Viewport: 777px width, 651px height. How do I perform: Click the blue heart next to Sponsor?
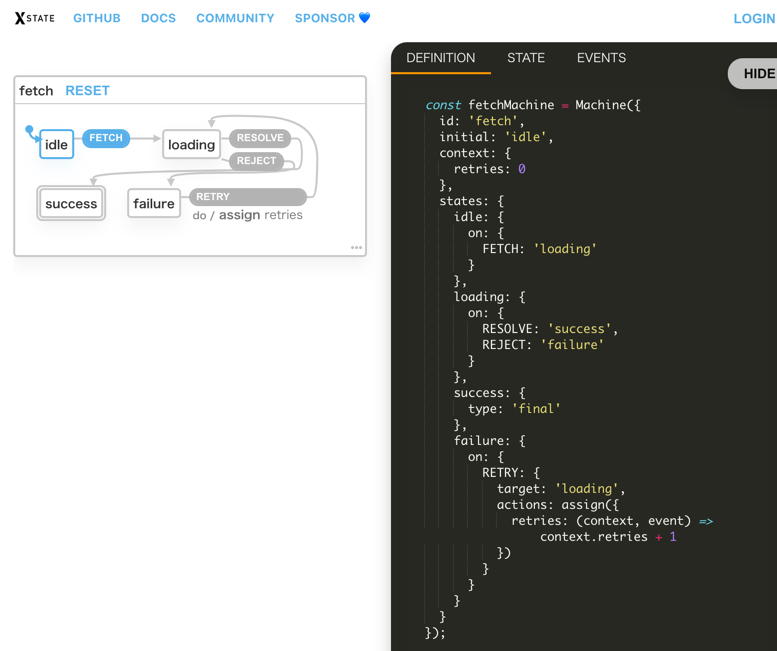[365, 18]
